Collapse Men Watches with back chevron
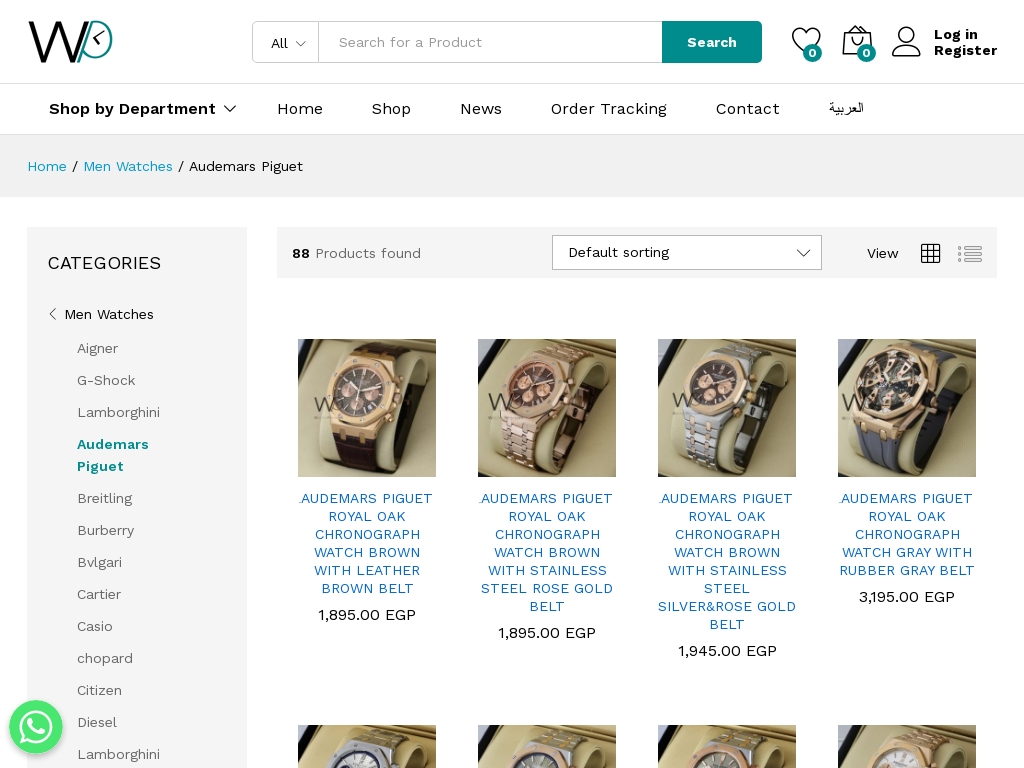1024x768 pixels. [53, 314]
